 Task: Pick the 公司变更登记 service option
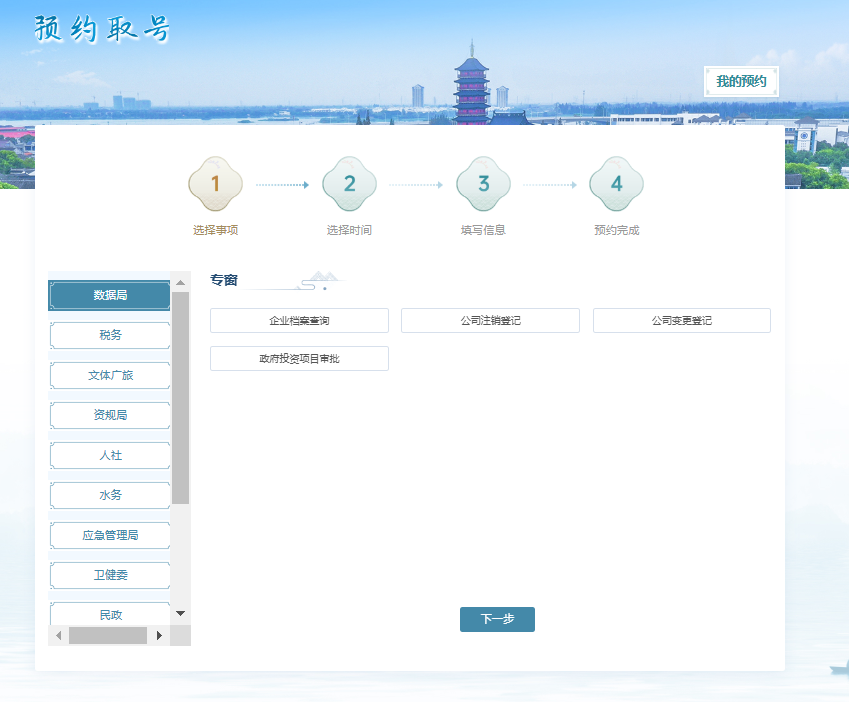tap(681, 321)
